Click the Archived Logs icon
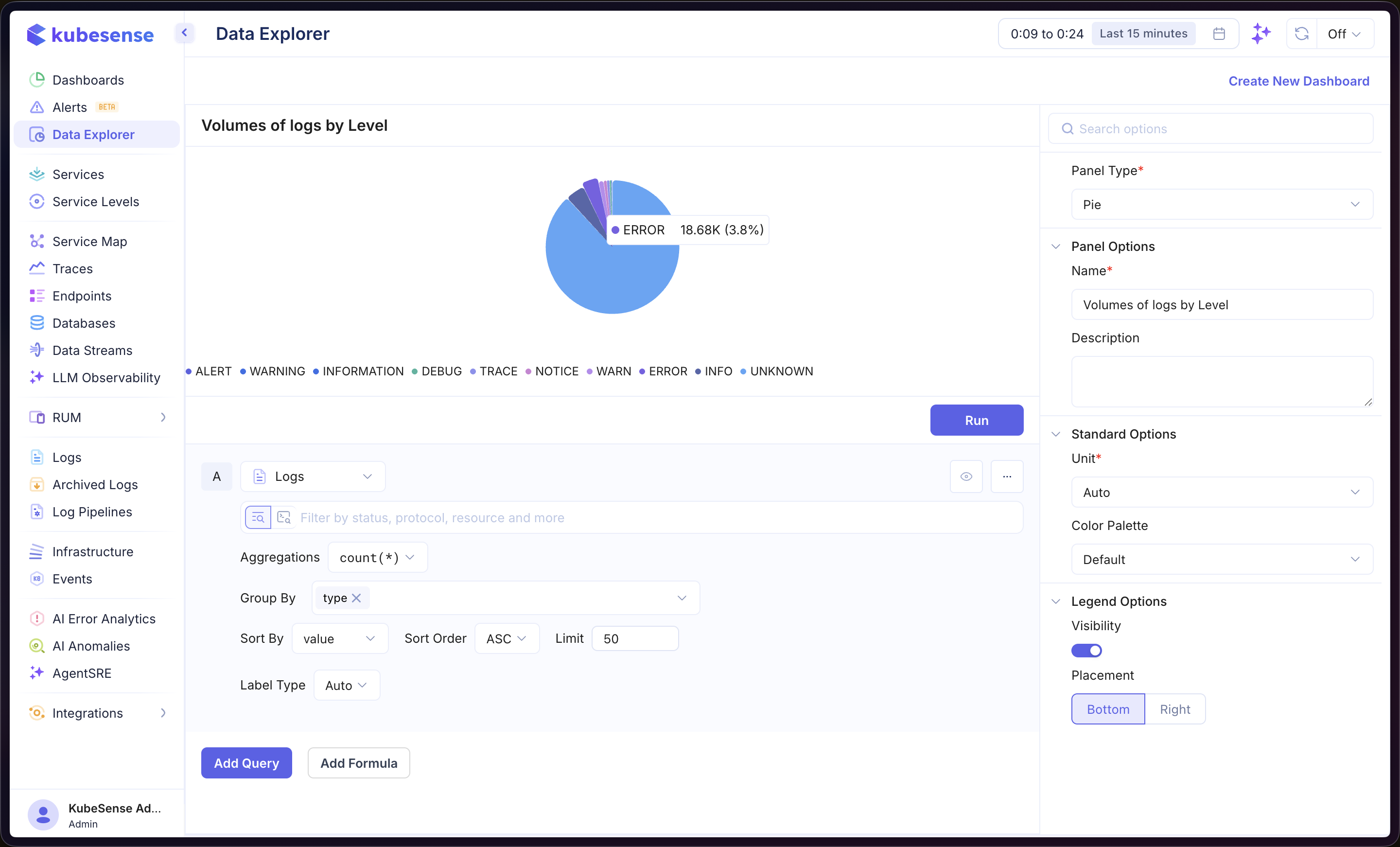The width and height of the screenshot is (1400, 847). click(x=37, y=484)
